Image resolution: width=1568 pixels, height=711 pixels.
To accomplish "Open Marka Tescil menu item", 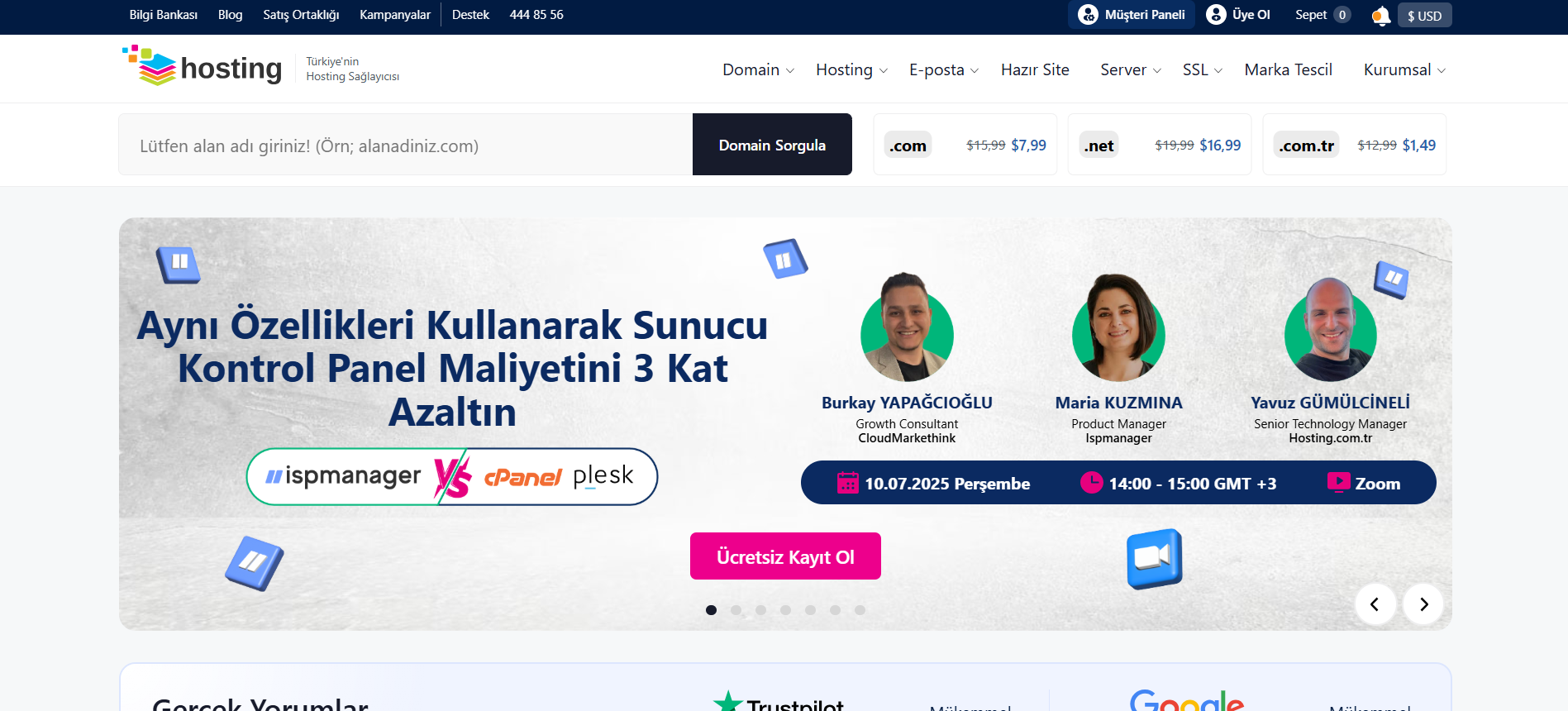I will 1289,70.
